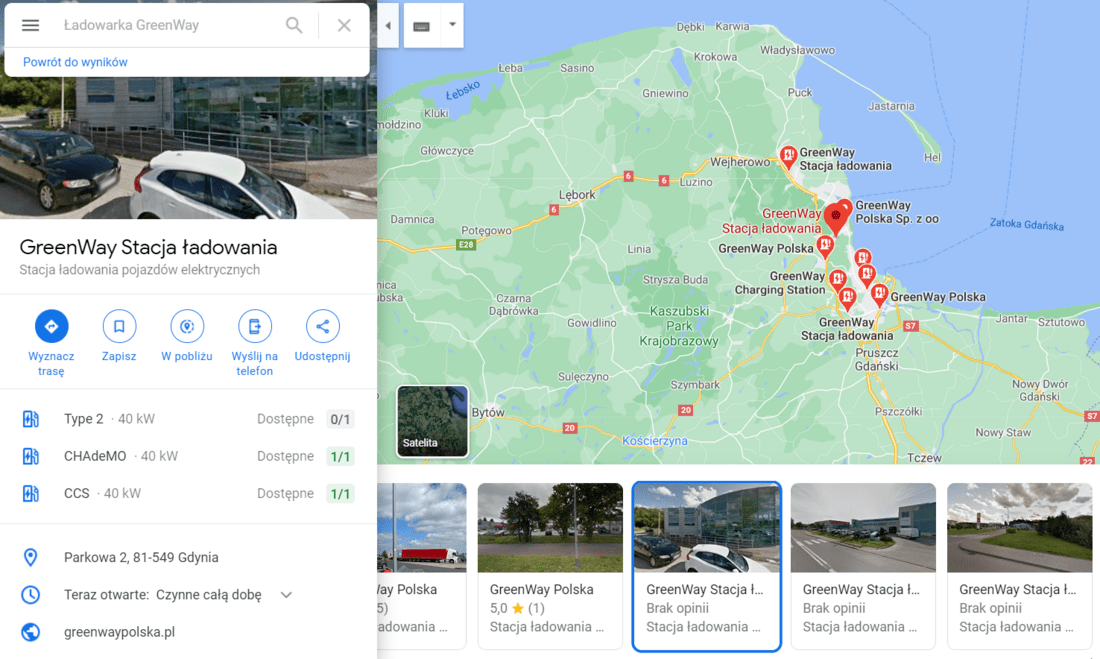The height and width of the screenshot is (659, 1100).
Task: Click Wyślij na telefon icon
Action: coord(255,326)
